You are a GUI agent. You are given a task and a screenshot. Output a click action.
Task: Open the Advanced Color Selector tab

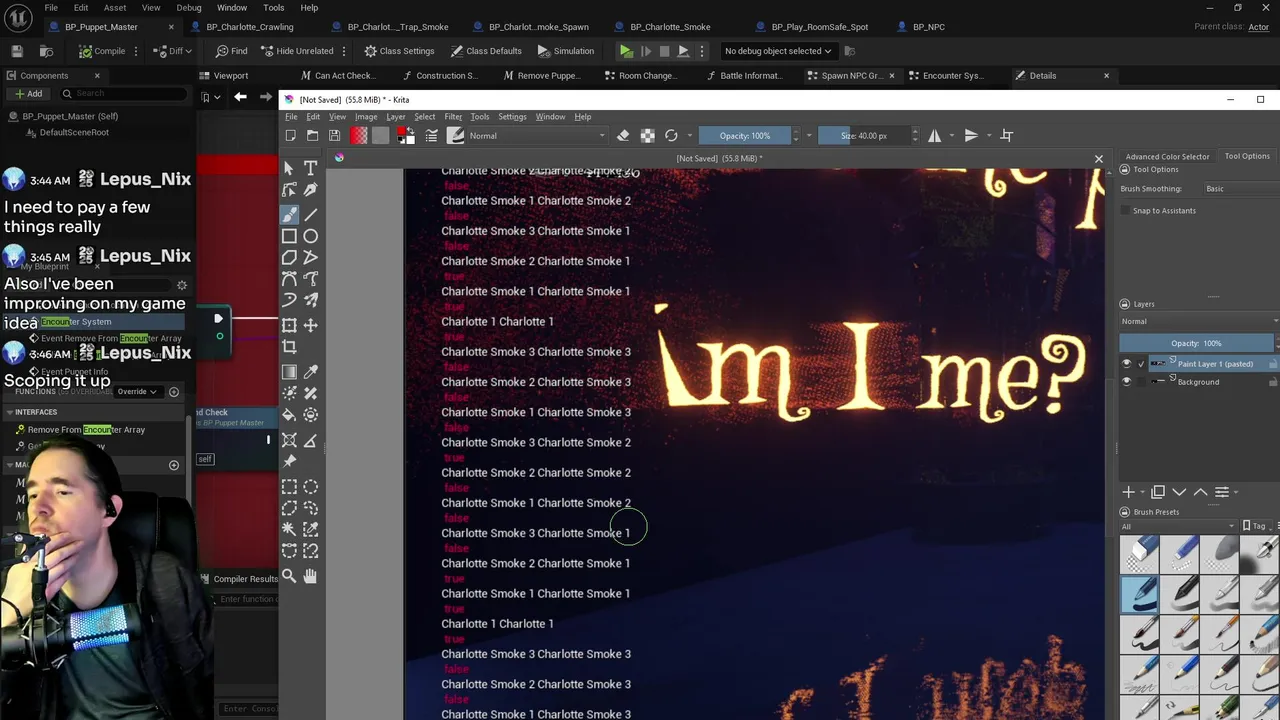click(x=1167, y=156)
